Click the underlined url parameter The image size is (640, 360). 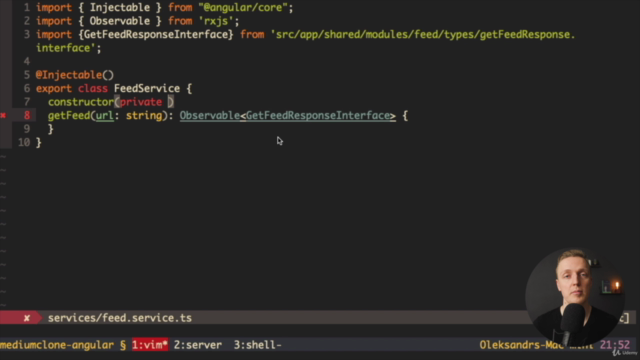(x=104, y=116)
